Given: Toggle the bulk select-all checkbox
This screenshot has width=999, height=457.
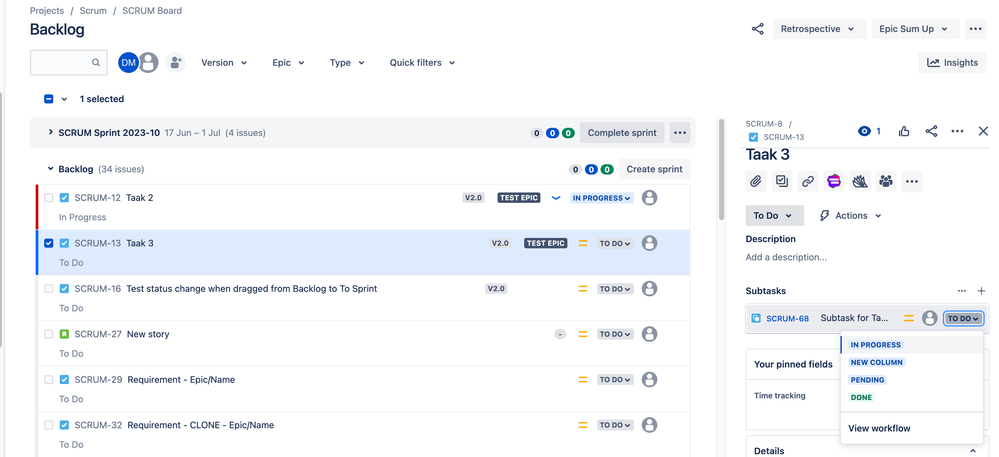Looking at the screenshot, I should point(49,99).
